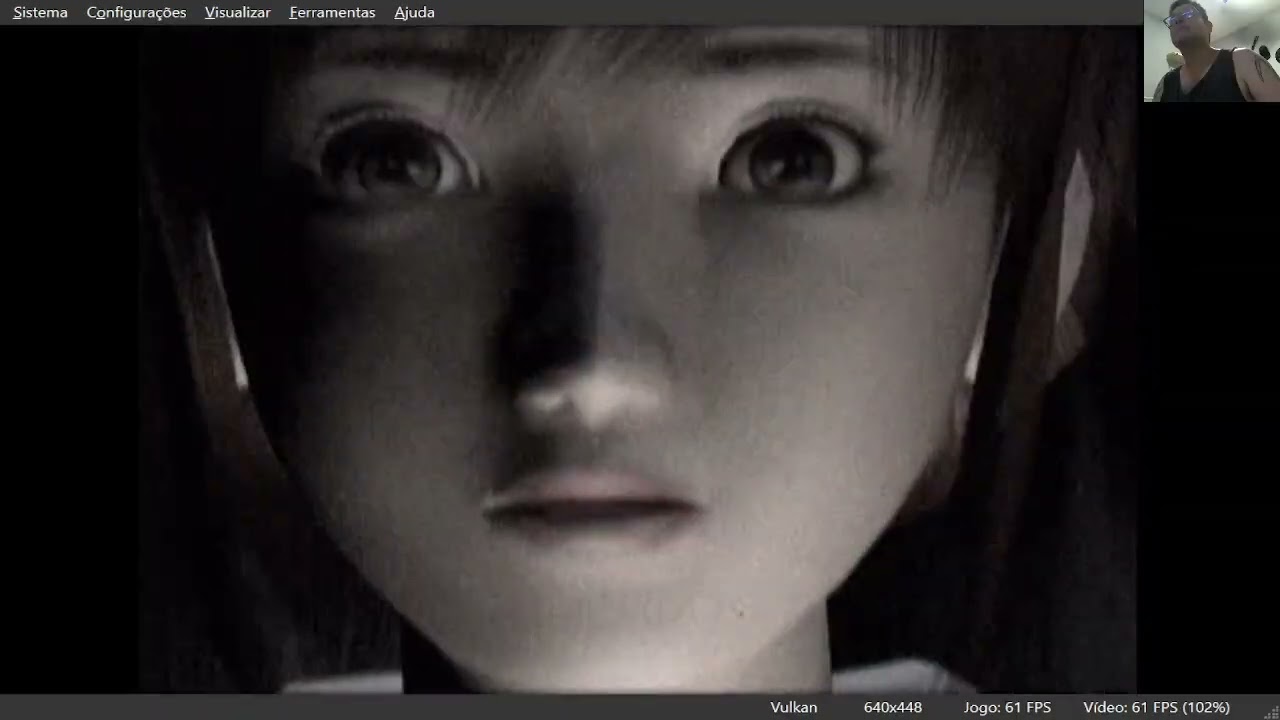Open the Configurações menu
Viewport: 1280px width, 720px height.
click(136, 13)
